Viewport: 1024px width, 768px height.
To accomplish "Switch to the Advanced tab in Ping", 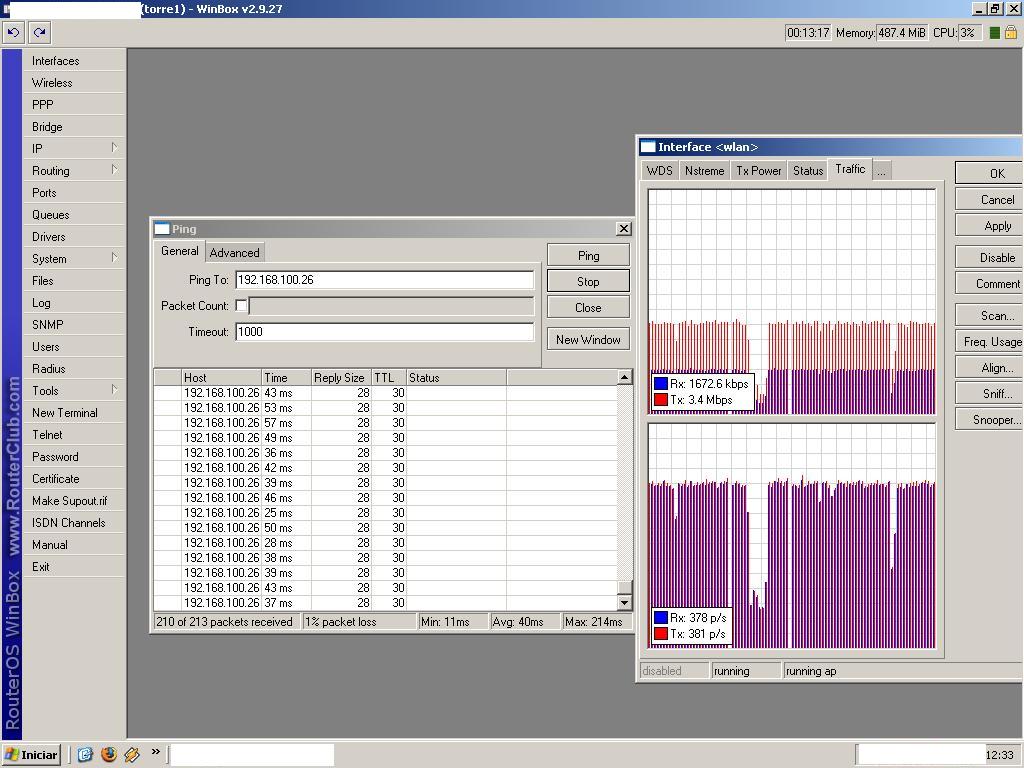I will 234,253.
